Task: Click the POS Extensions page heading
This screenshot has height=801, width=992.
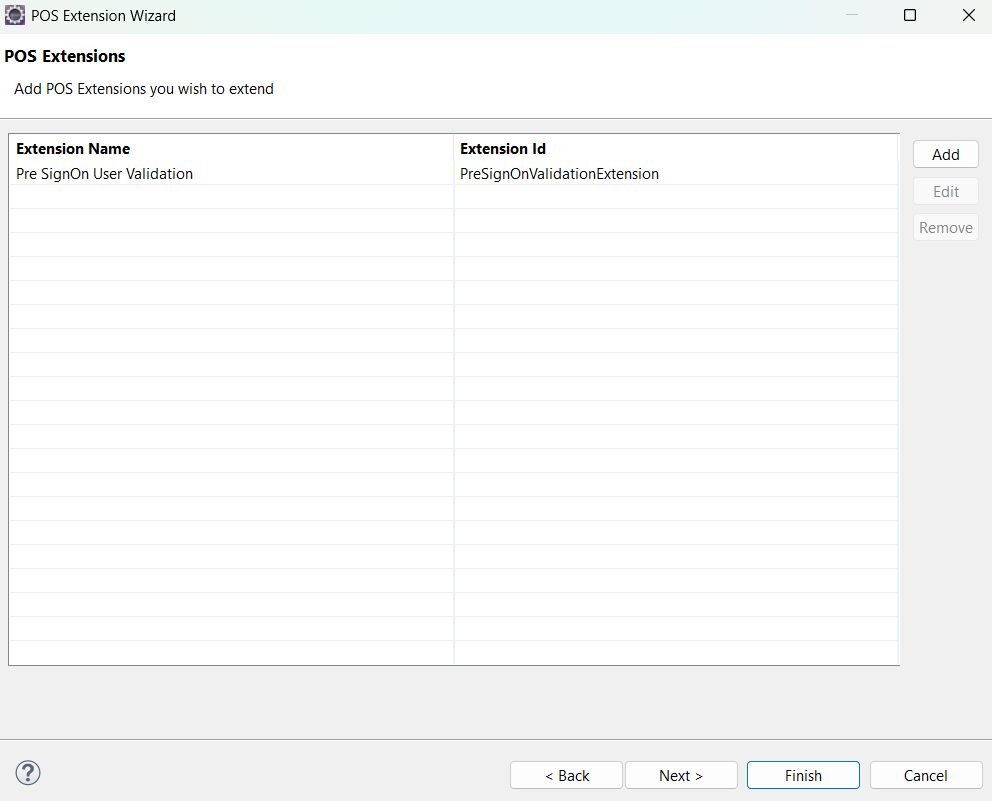Action: 65,56
